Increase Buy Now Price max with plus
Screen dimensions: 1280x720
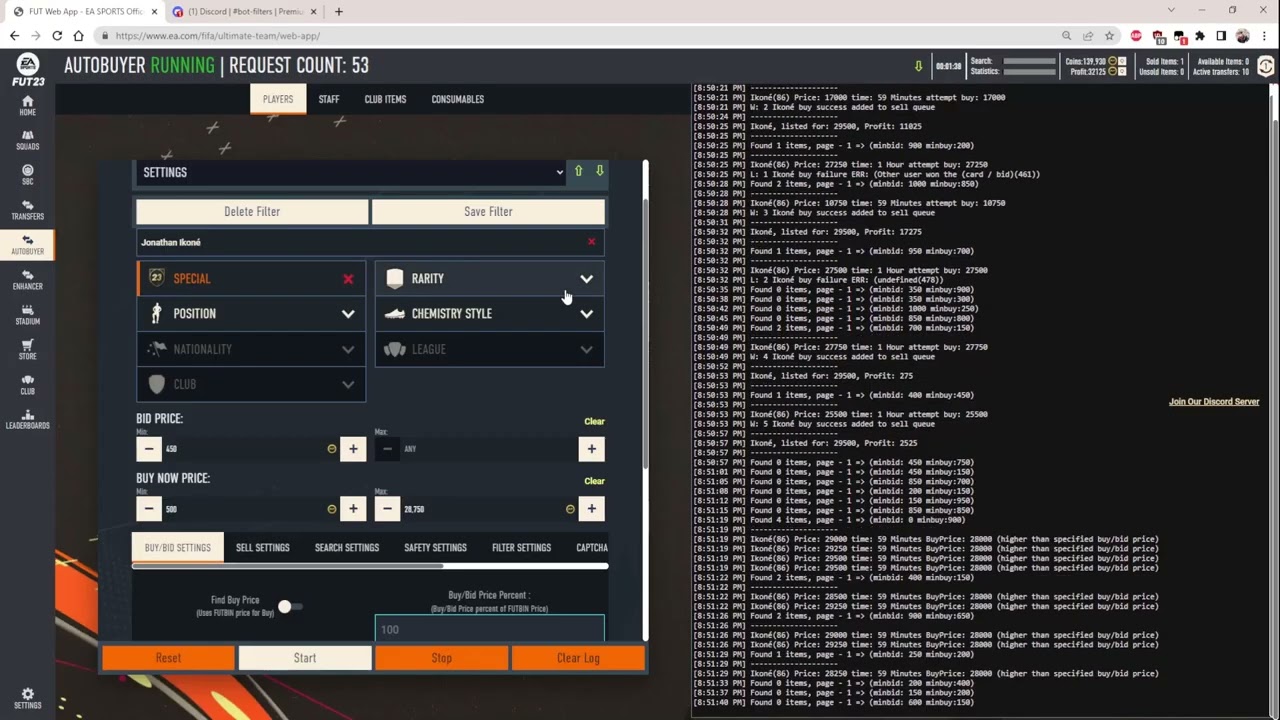coord(591,509)
